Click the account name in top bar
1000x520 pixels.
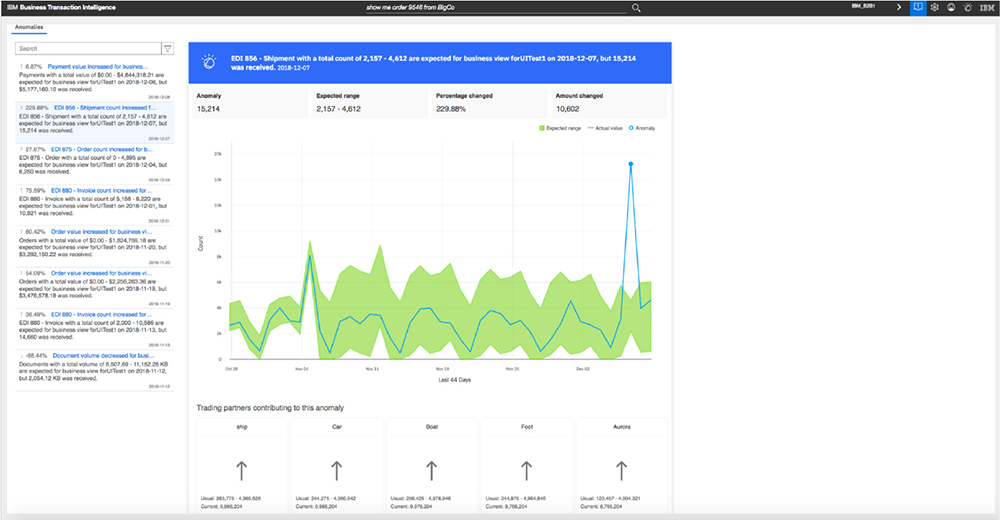coord(864,6)
